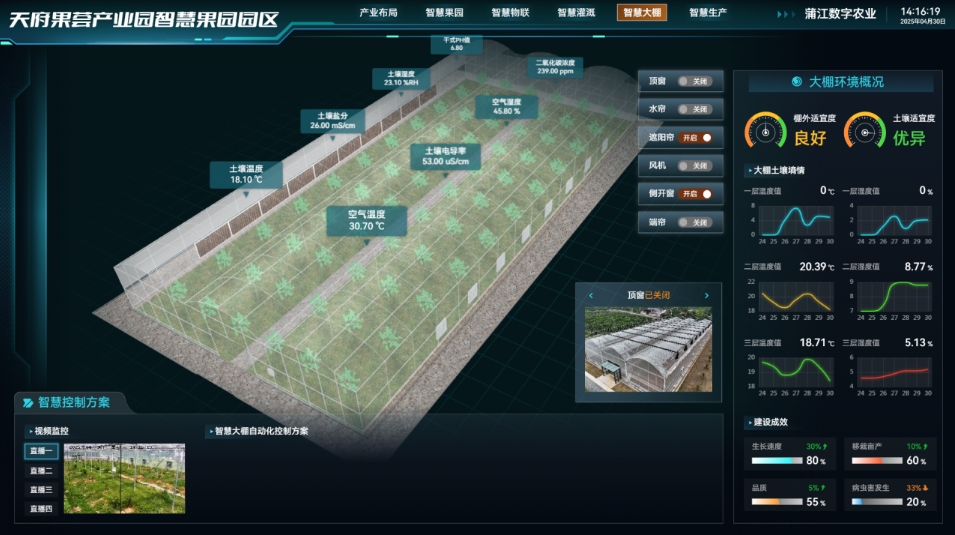Select the 直播四 video feed button
The image size is (955, 535).
[x=41, y=509]
